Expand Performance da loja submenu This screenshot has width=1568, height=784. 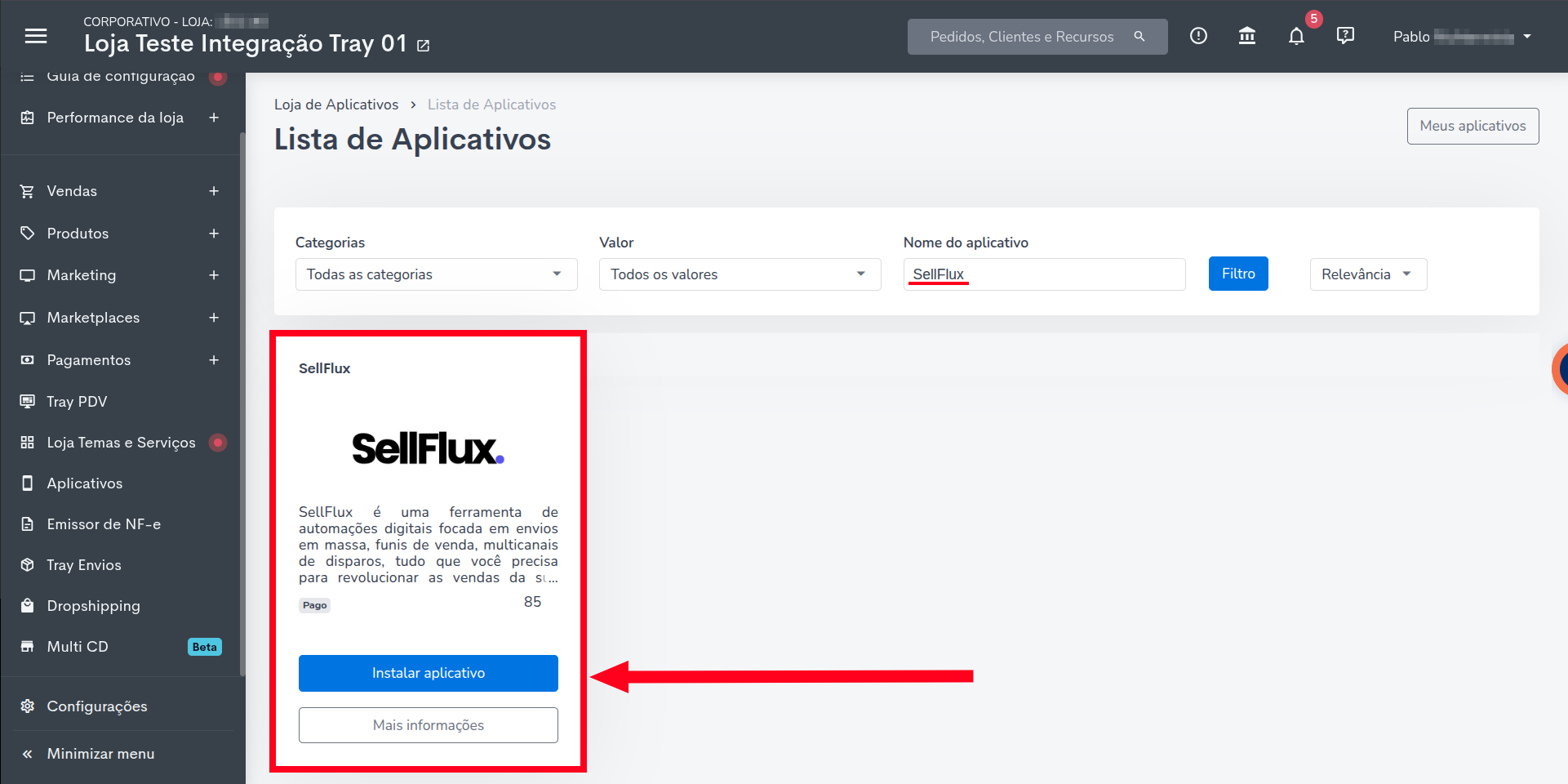(x=214, y=118)
